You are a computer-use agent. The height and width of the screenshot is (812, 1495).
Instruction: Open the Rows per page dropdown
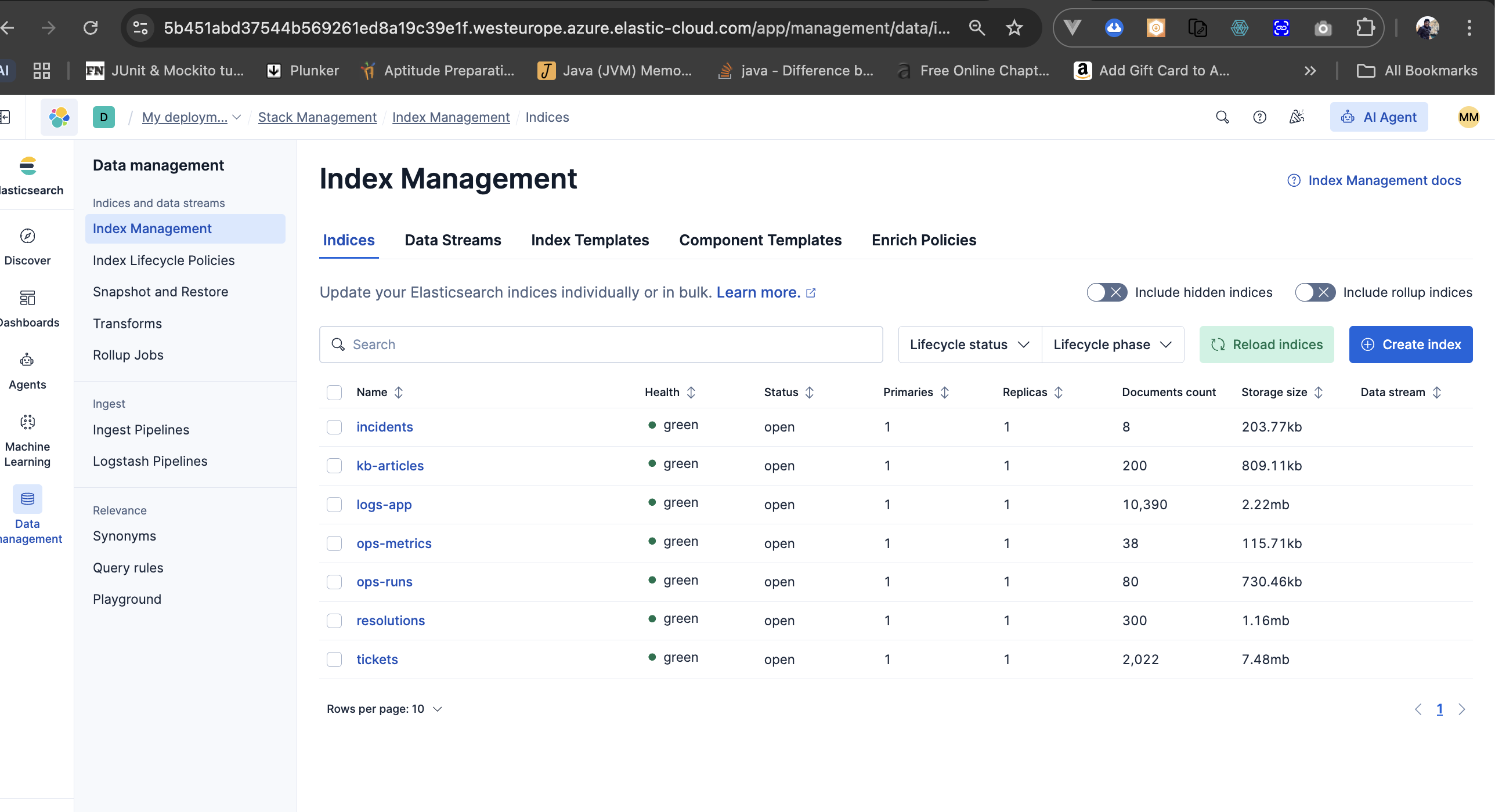coord(384,709)
